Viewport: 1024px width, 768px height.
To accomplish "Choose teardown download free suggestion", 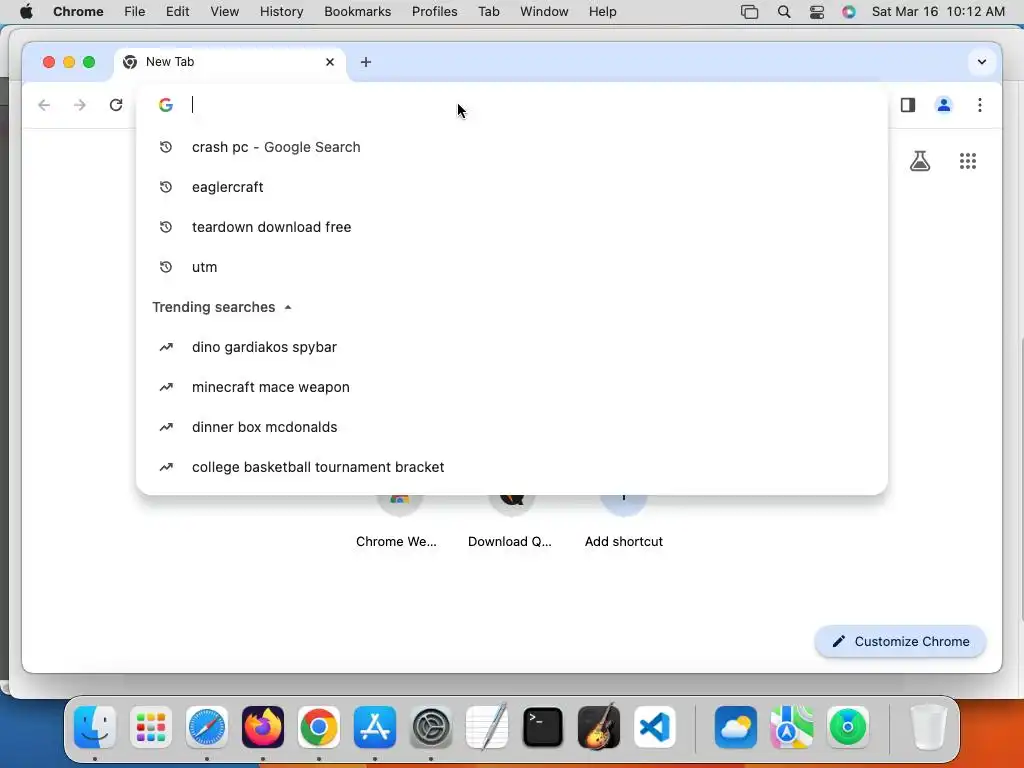I will pos(511,227).
